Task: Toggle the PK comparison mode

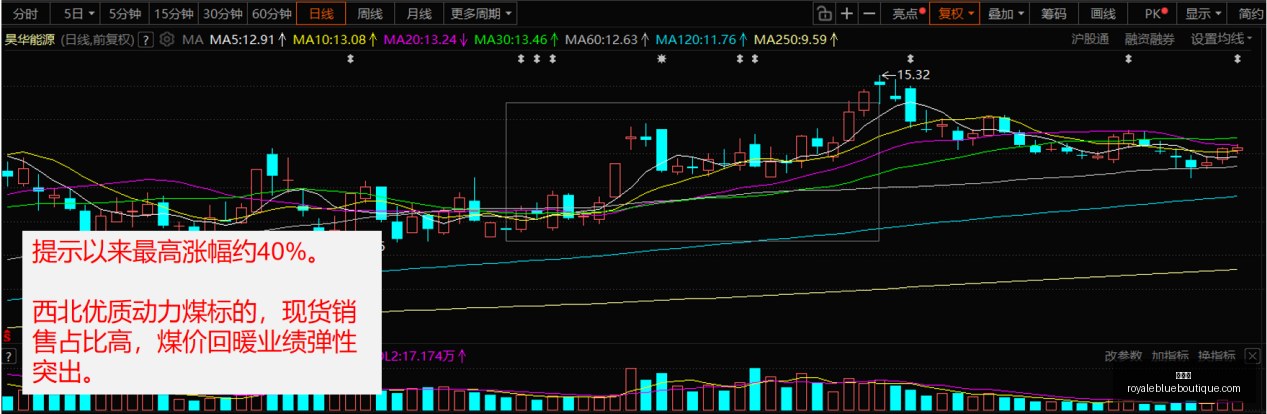Action: [x=1155, y=14]
